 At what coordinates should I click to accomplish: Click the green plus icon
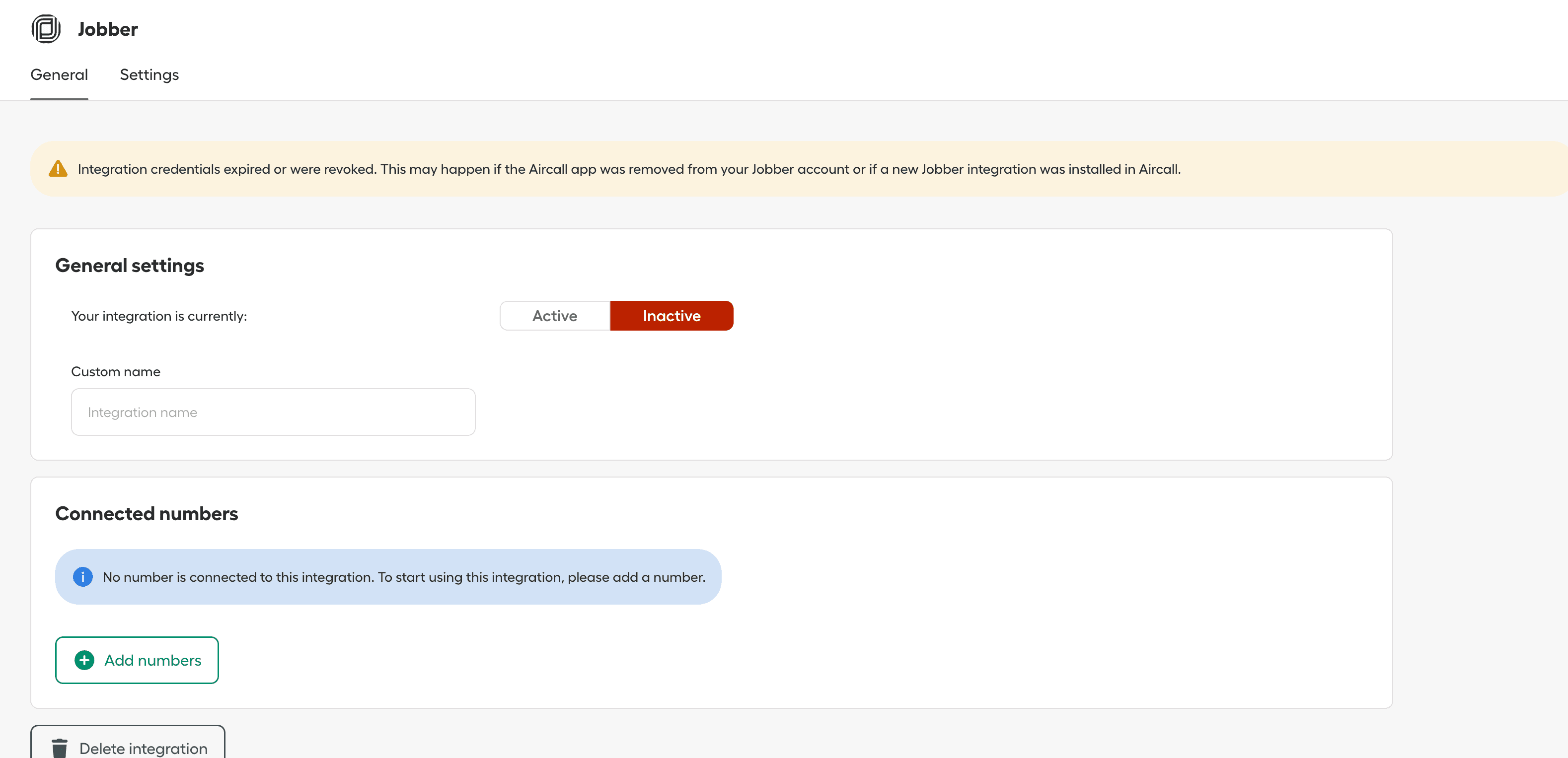(x=84, y=660)
